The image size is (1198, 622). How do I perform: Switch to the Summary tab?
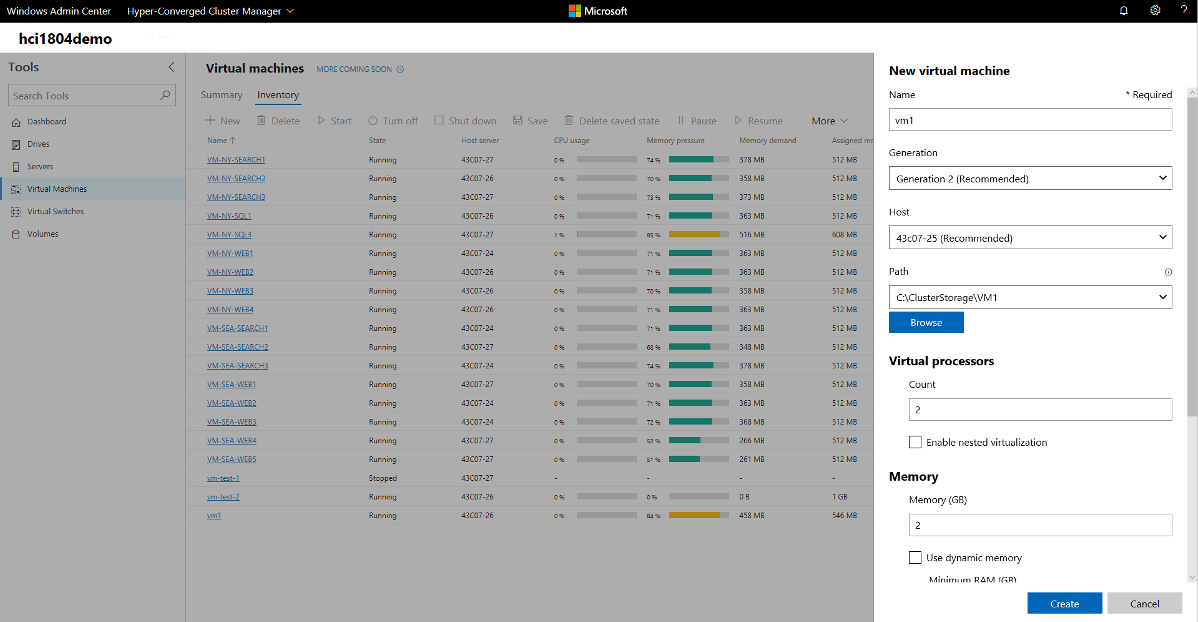tap(221, 95)
